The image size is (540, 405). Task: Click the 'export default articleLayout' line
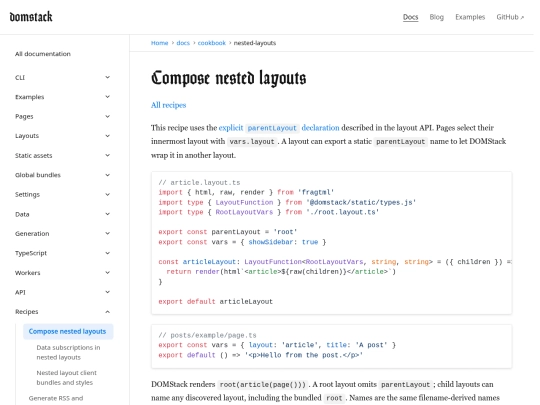216,301
